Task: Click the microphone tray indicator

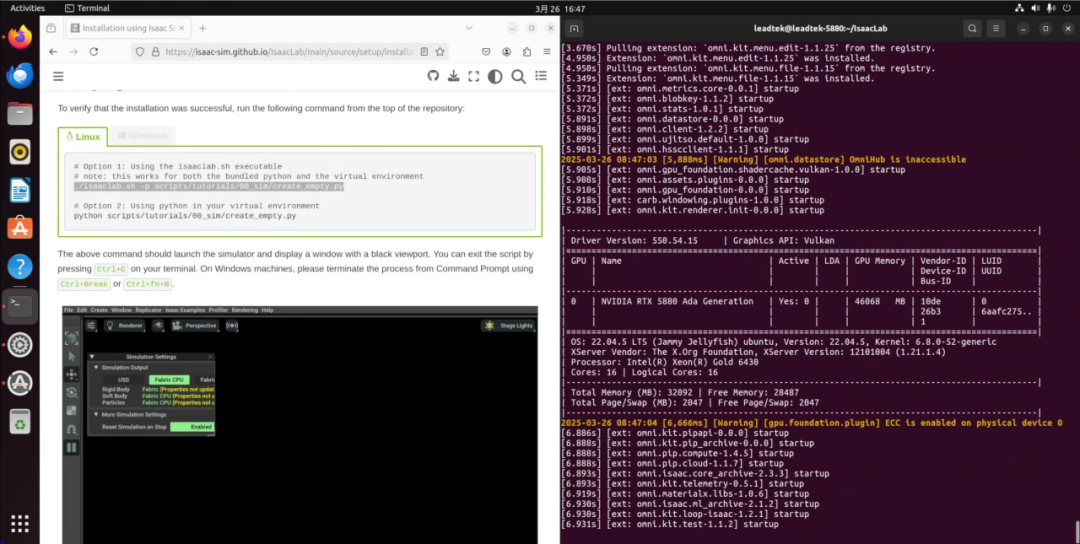Action: pos(1050,8)
